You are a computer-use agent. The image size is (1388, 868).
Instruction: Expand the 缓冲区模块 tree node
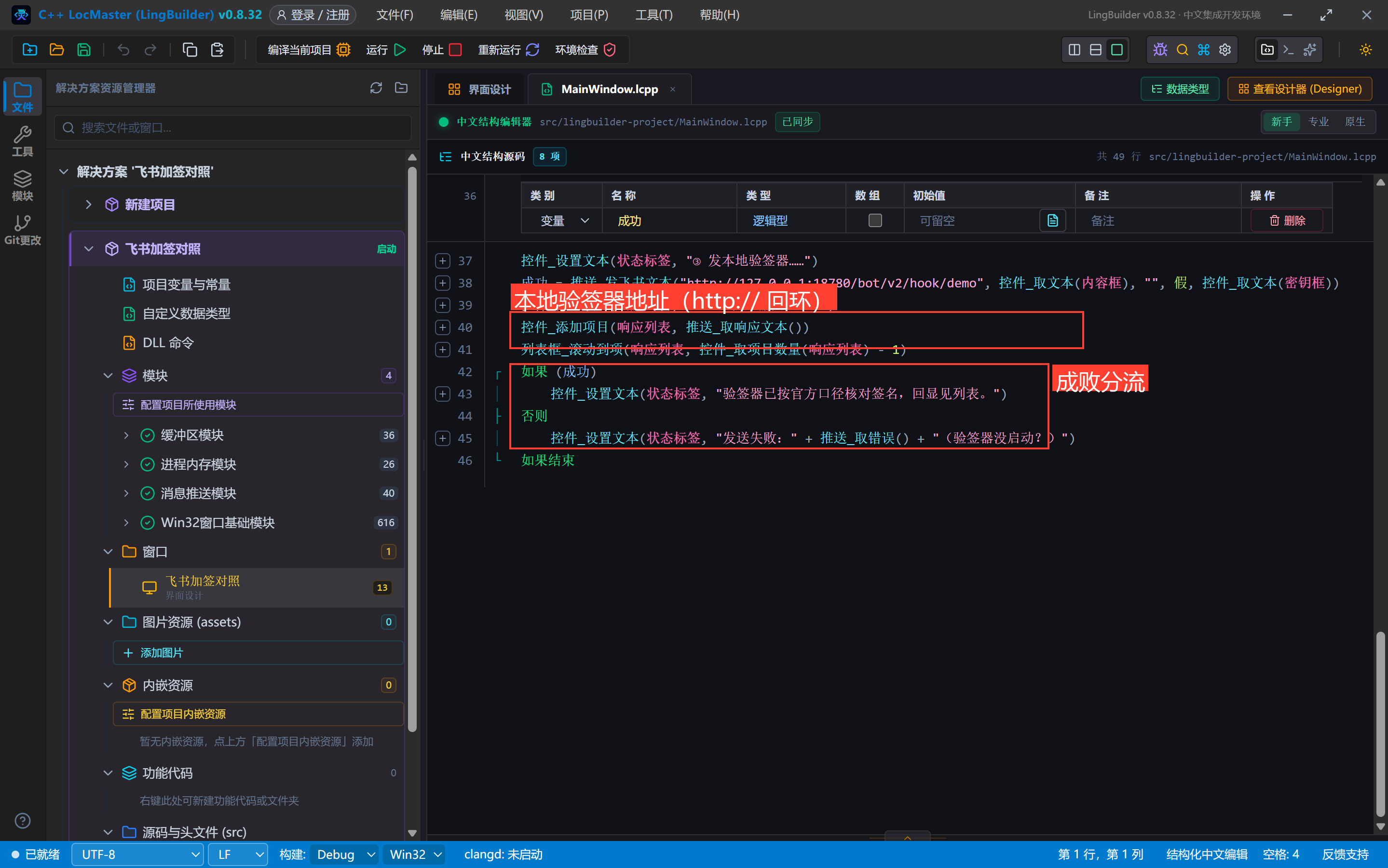(126, 435)
